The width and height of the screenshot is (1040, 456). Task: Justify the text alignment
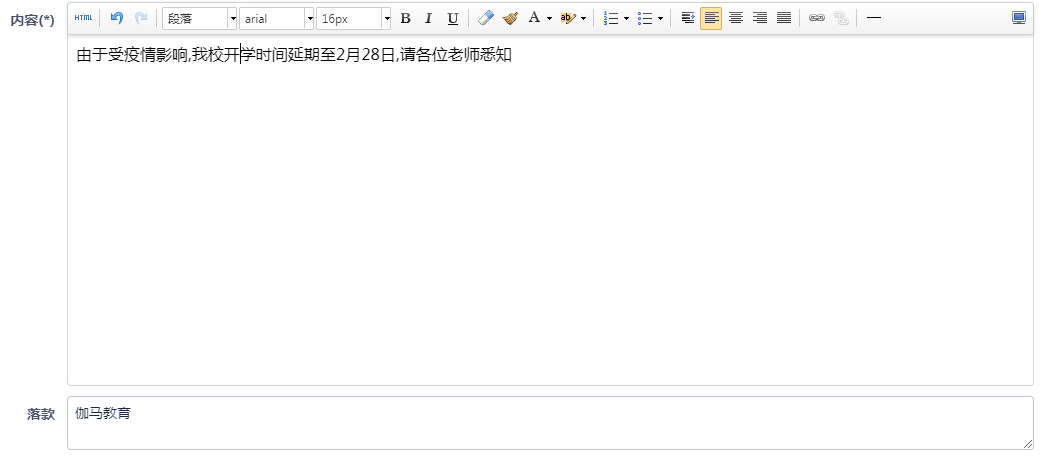point(784,19)
